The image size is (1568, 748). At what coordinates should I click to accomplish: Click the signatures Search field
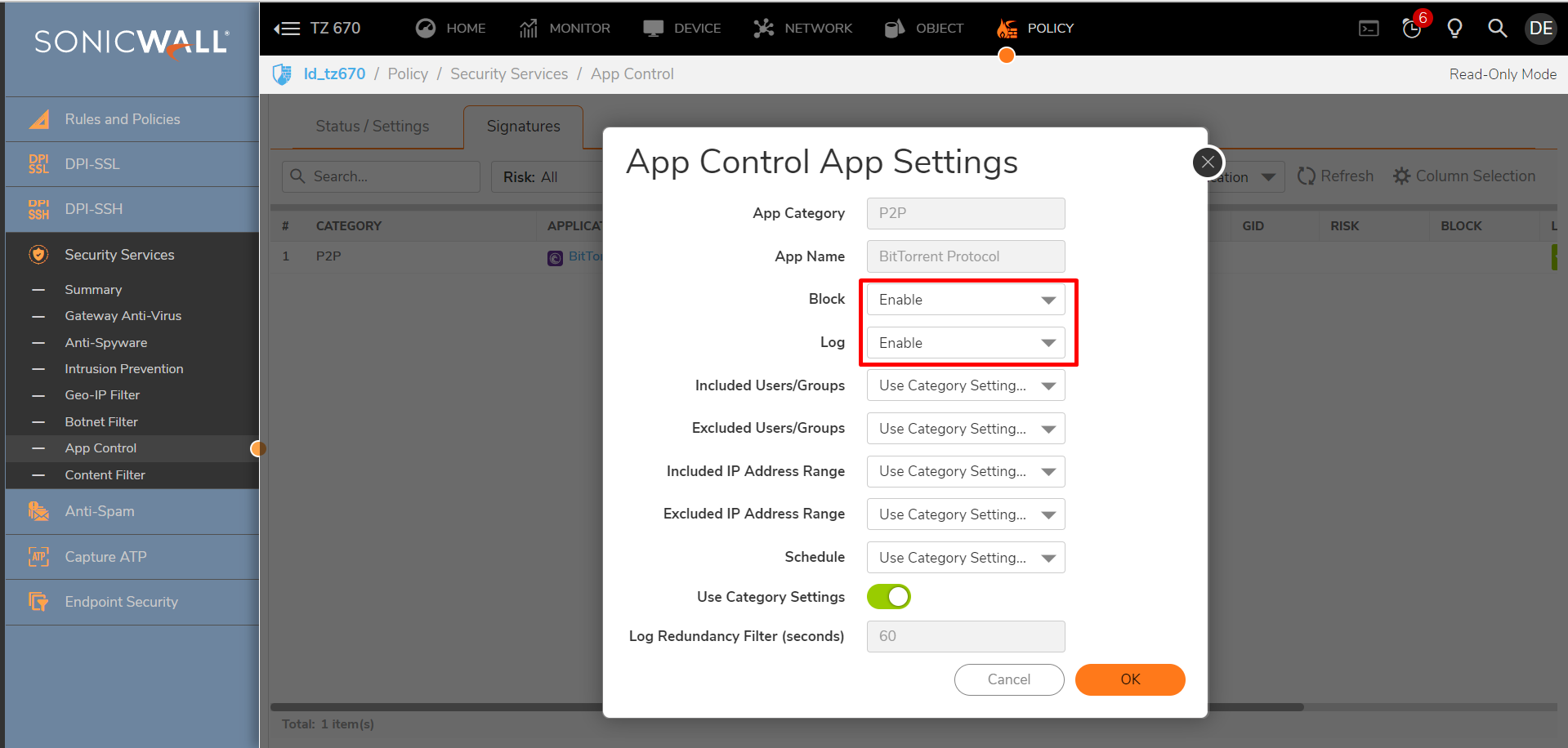click(x=381, y=177)
